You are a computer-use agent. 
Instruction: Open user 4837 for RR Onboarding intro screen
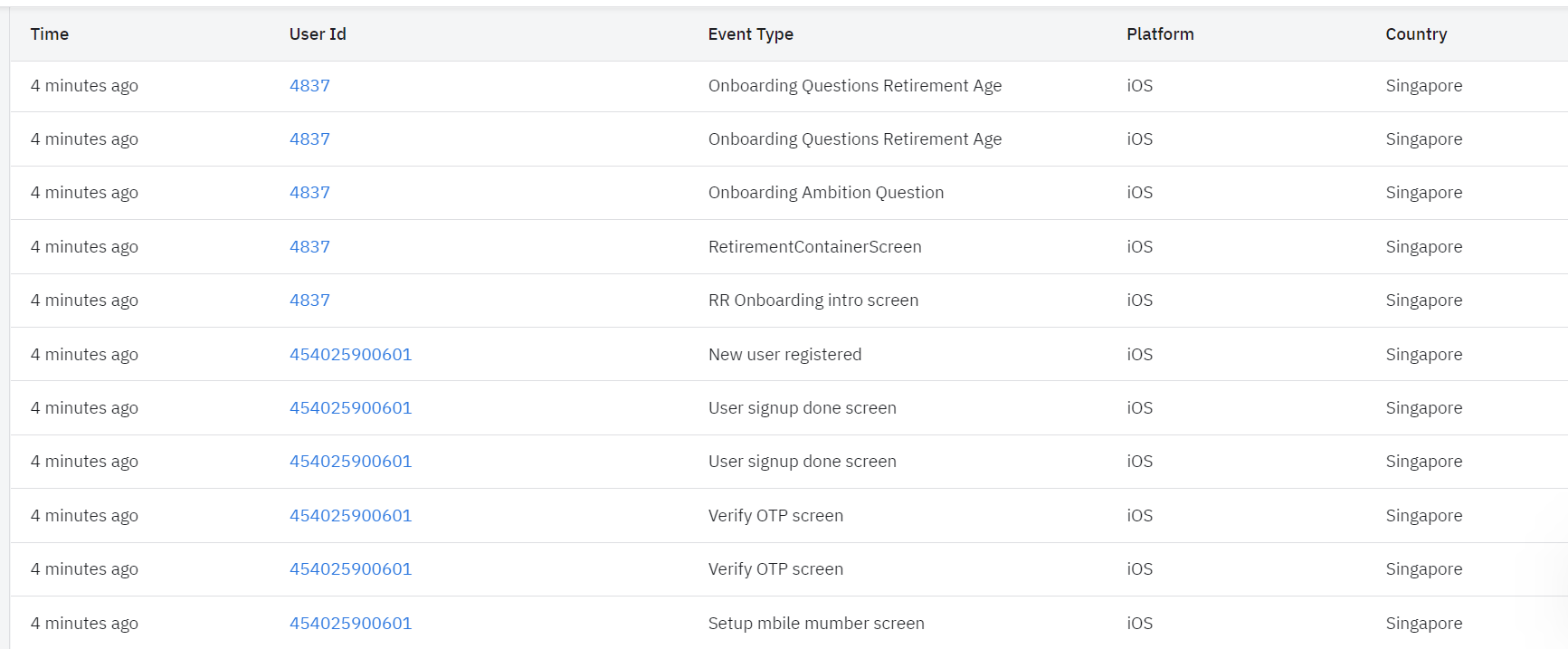tap(309, 301)
